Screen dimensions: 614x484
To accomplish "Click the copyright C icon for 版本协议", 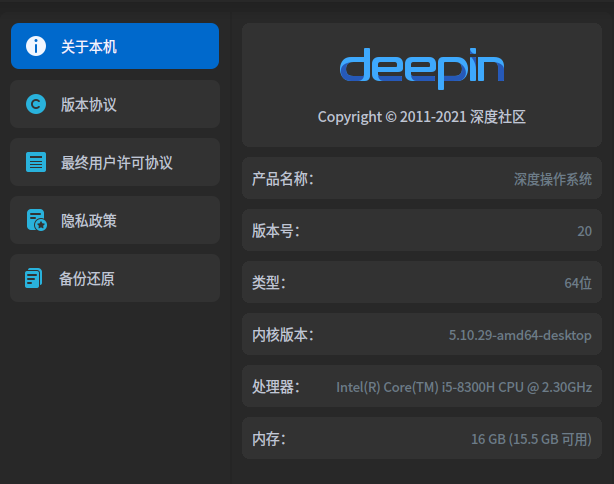I will point(36,104).
